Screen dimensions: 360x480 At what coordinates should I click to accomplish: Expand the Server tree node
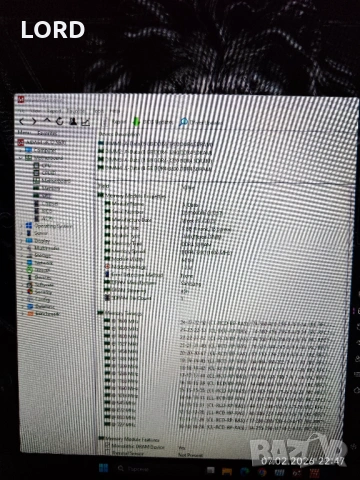[22, 233]
